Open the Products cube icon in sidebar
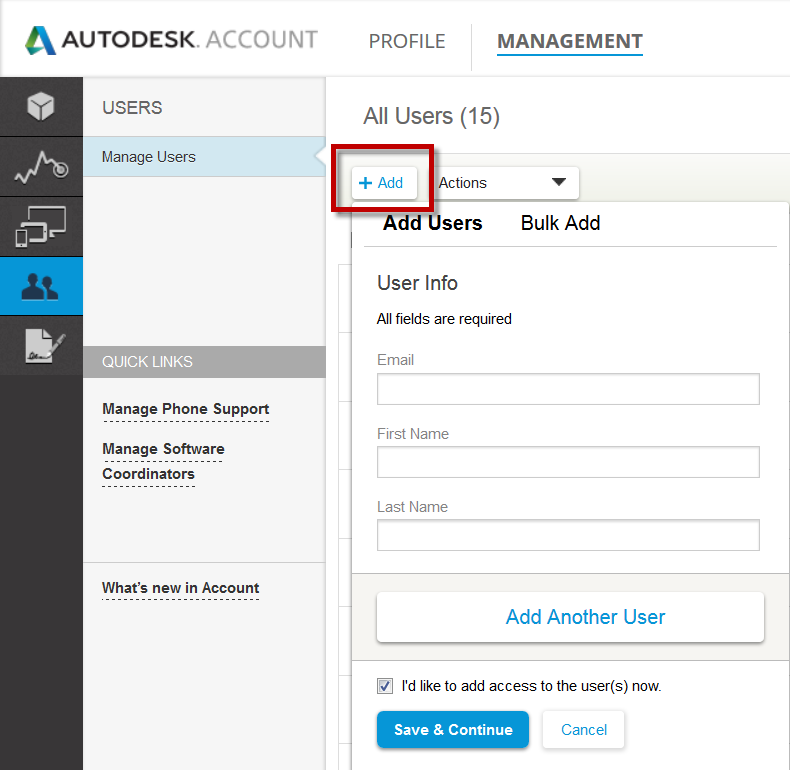This screenshot has width=790, height=770. pos(41,106)
